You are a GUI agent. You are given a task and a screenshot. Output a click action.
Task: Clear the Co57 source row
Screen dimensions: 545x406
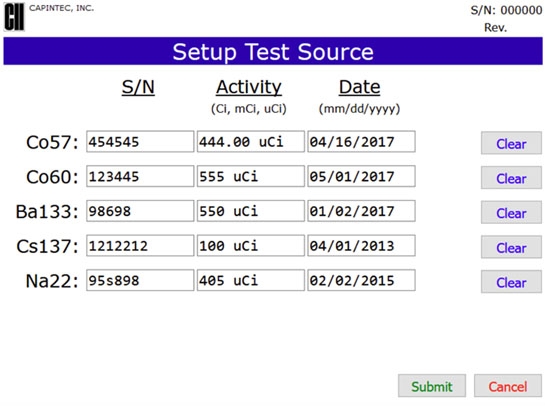(511, 143)
